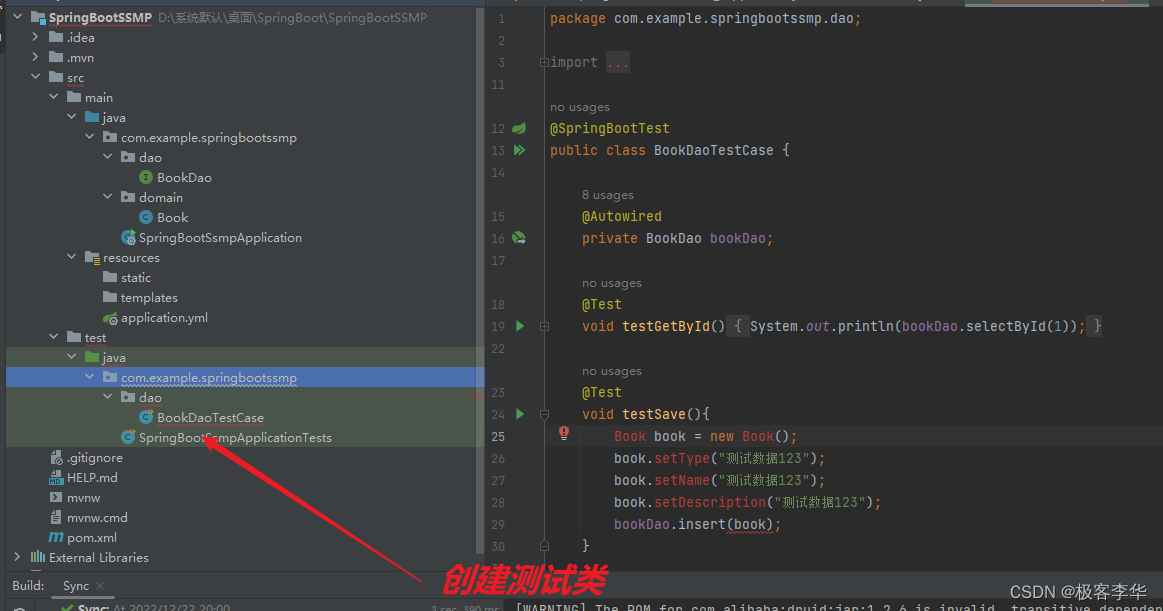Image resolution: width=1163 pixels, height=611 pixels.
Task: Click folded import ellipsis
Action: click(x=618, y=63)
